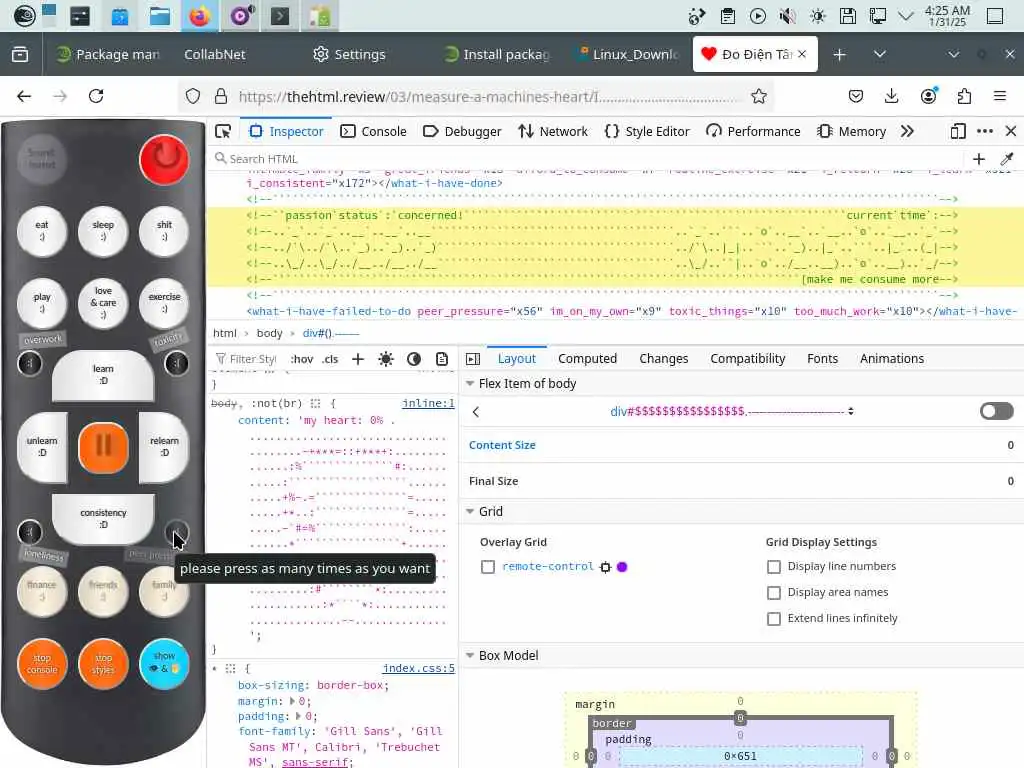Screen dimensions: 1024x768
Task: Expand the margin shorthand property
Action: click(x=293, y=701)
